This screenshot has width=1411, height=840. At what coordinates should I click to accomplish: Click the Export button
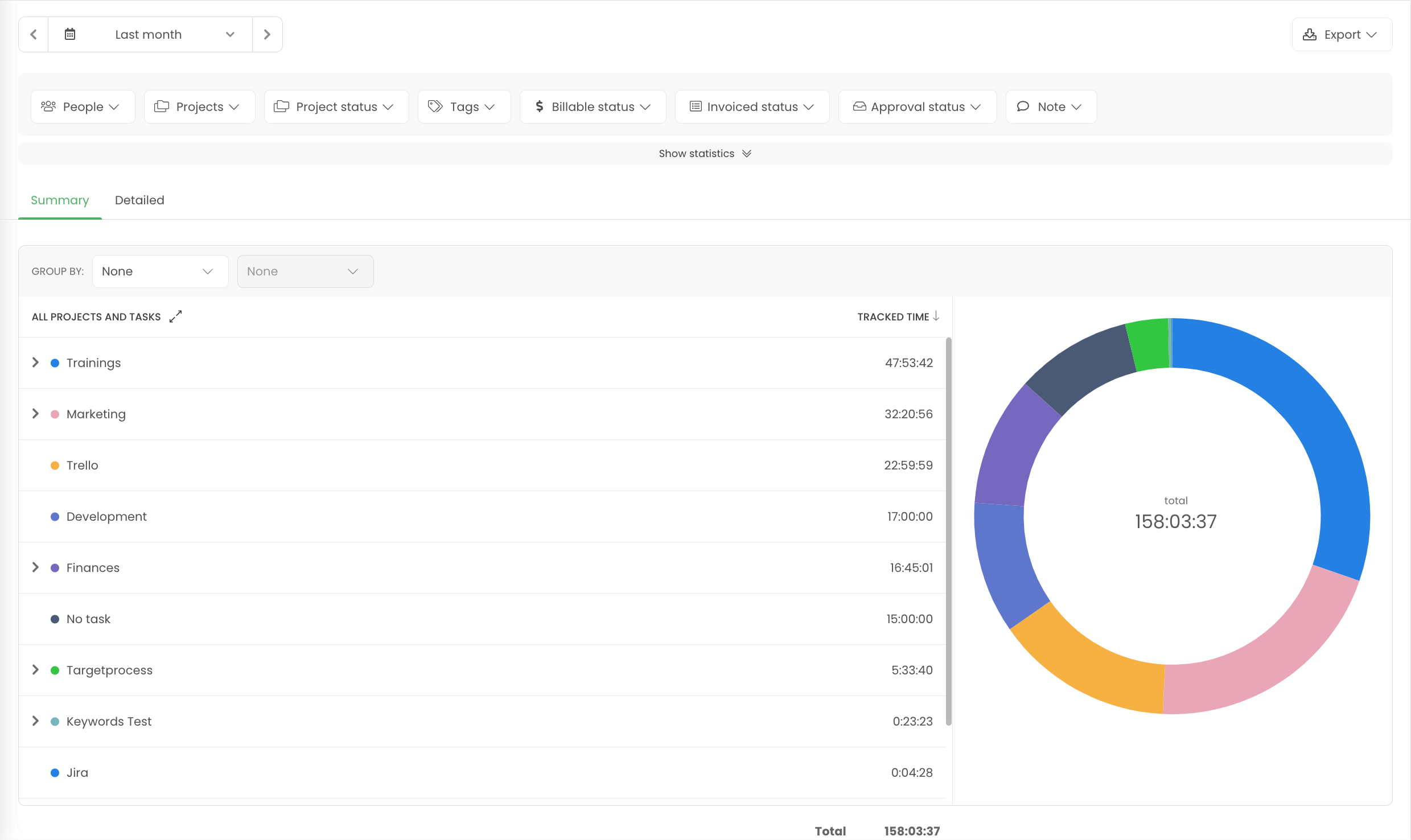coord(1342,34)
